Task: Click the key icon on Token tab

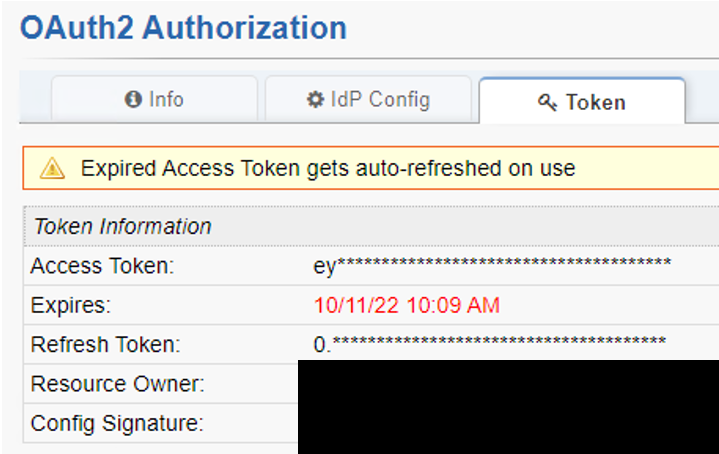Action: click(x=547, y=102)
